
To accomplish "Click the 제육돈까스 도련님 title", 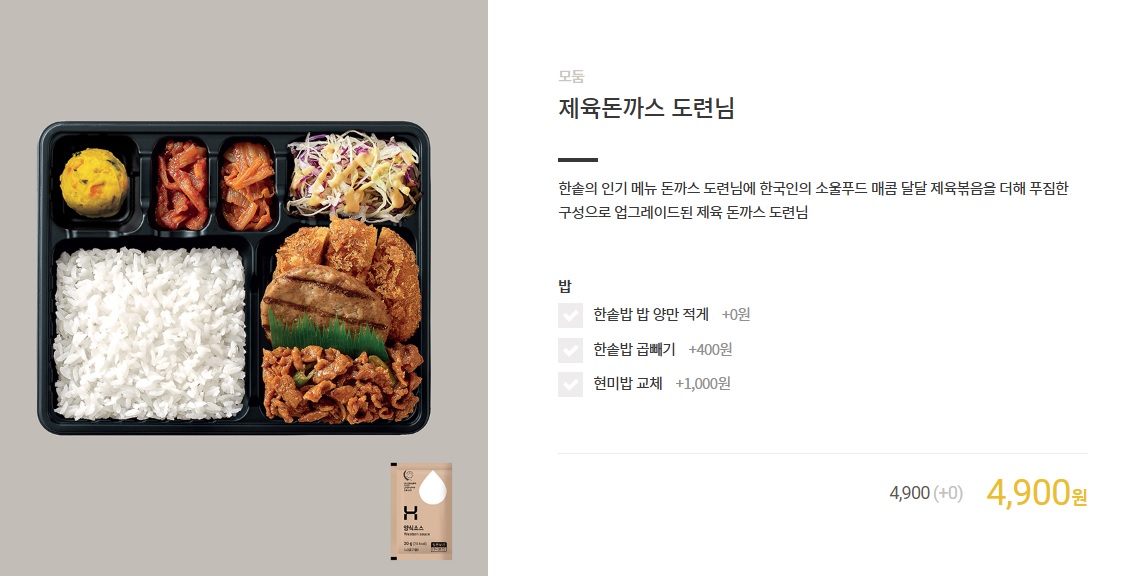I will click(x=646, y=108).
